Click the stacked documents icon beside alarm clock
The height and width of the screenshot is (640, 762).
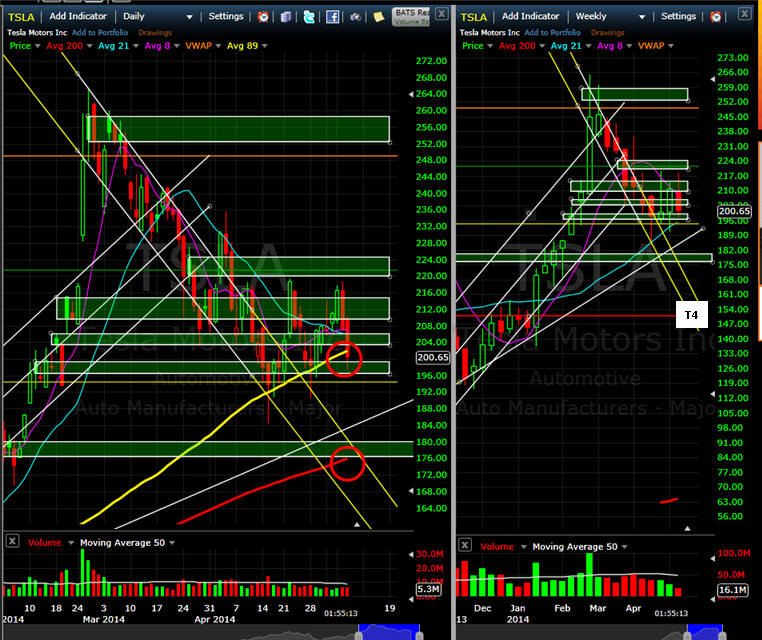pos(286,17)
